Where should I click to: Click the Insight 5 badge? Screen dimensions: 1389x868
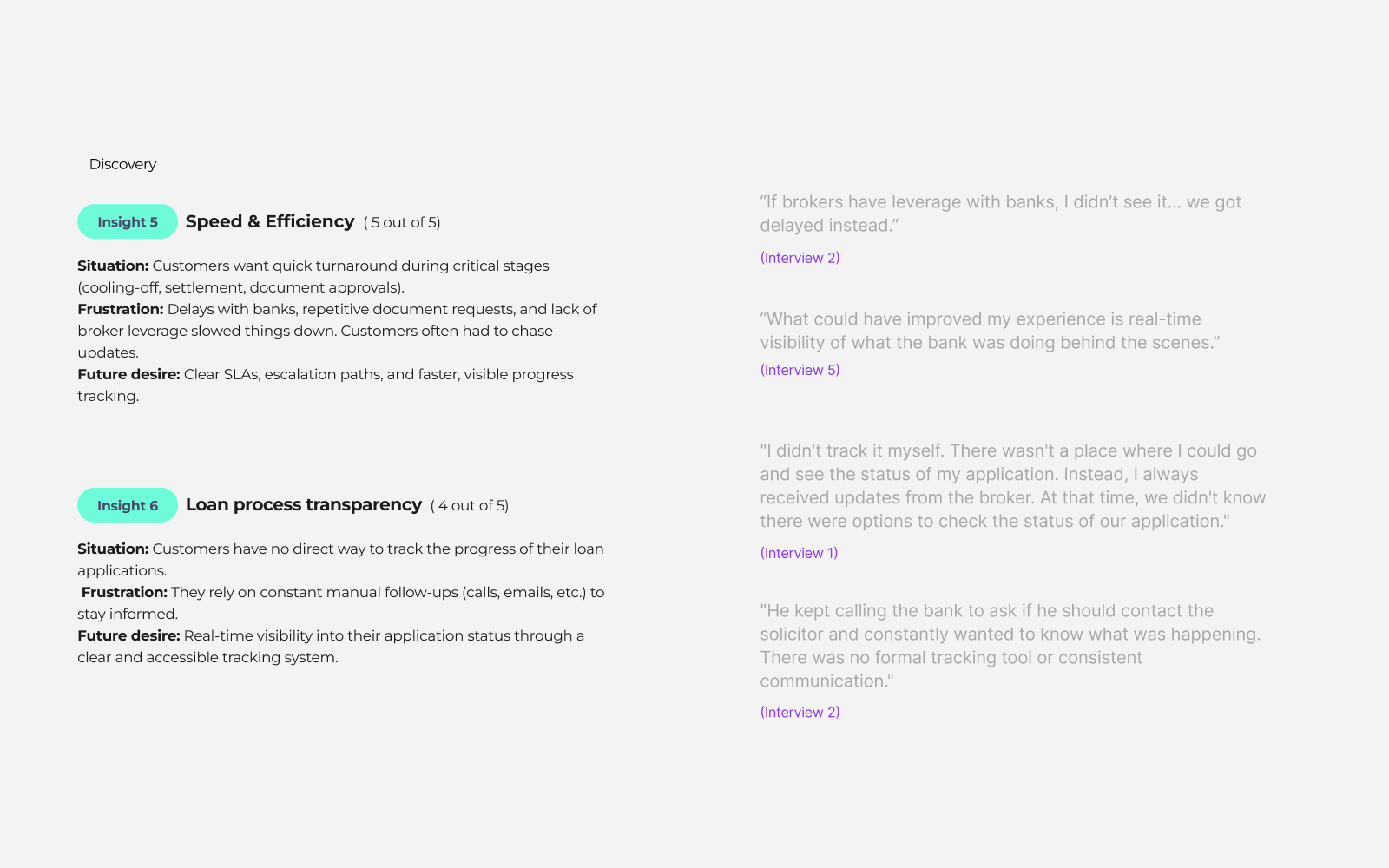pyautogui.click(x=128, y=222)
